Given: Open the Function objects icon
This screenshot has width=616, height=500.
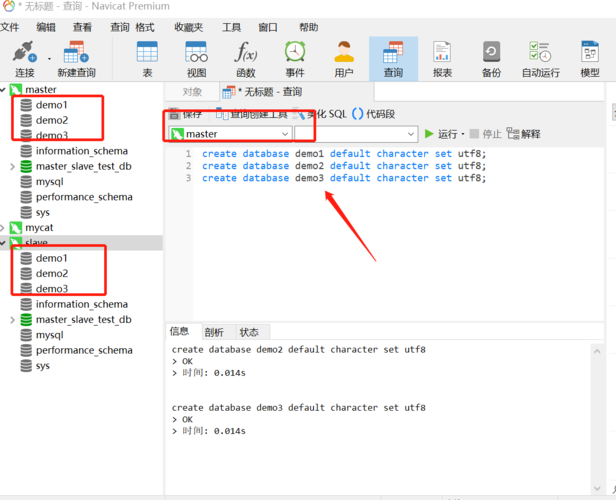Looking at the screenshot, I should click(x=246, y=59).
